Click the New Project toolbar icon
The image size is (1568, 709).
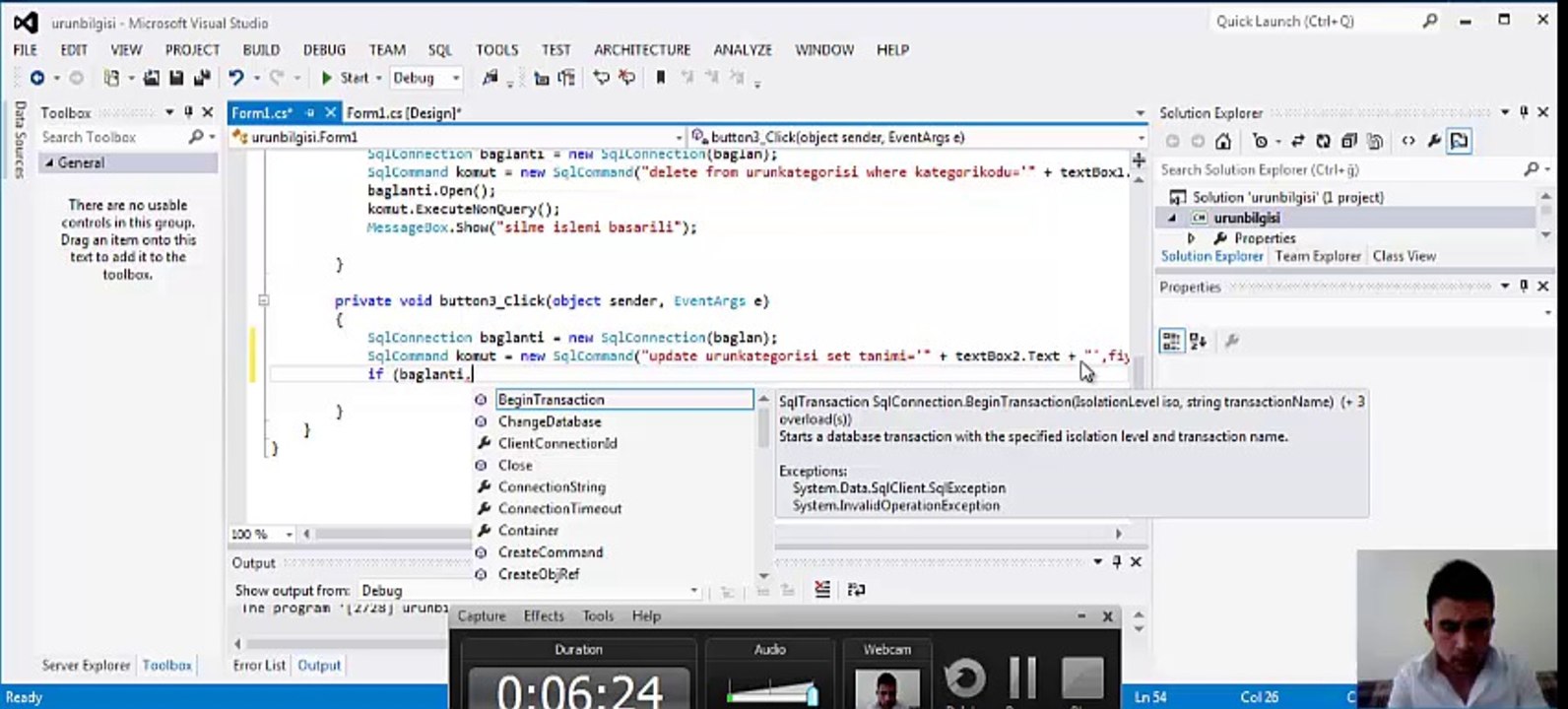[111, 78]
